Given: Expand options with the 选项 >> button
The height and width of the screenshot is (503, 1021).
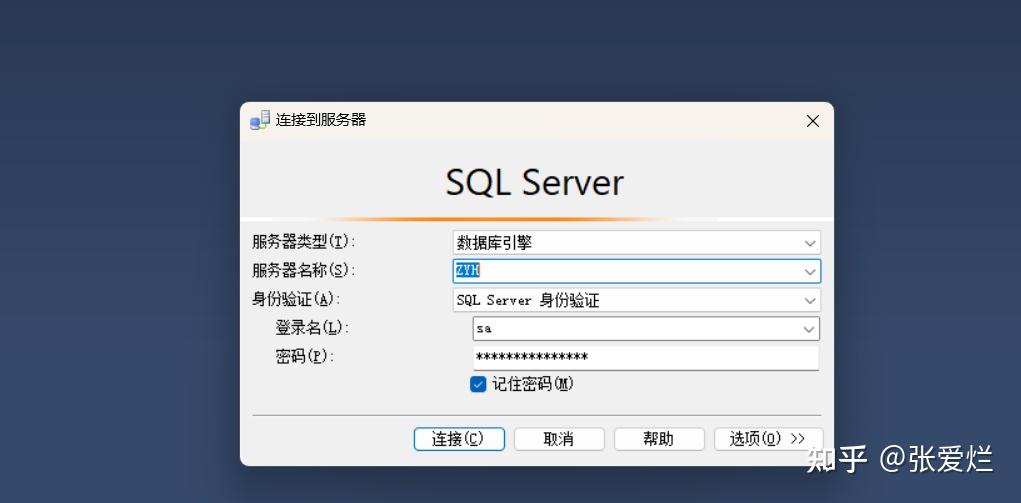Looking at the screenshot, I should pos(768,439).
